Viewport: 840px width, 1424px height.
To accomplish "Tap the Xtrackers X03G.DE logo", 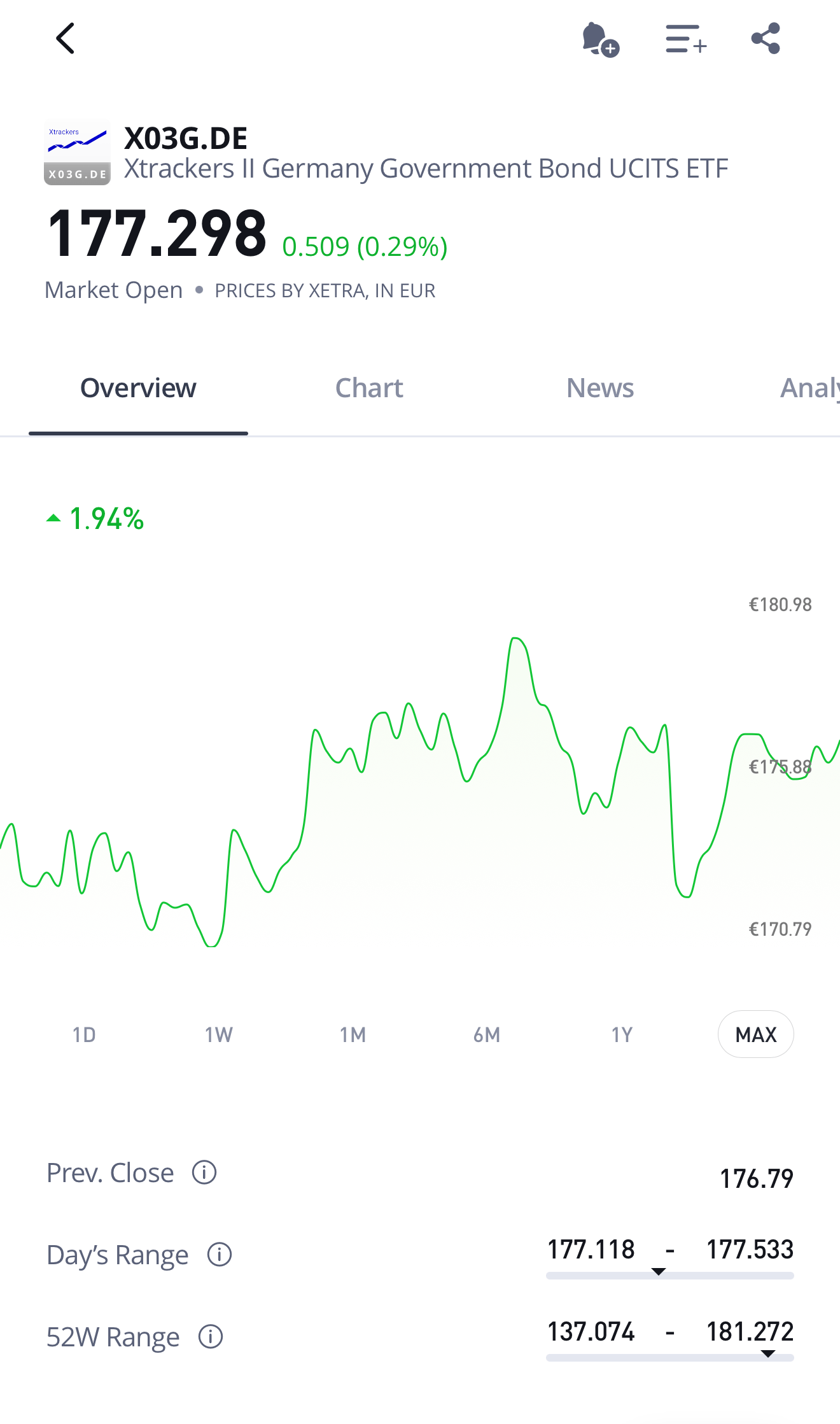I will pyautogui.click(x=77, y=153).
